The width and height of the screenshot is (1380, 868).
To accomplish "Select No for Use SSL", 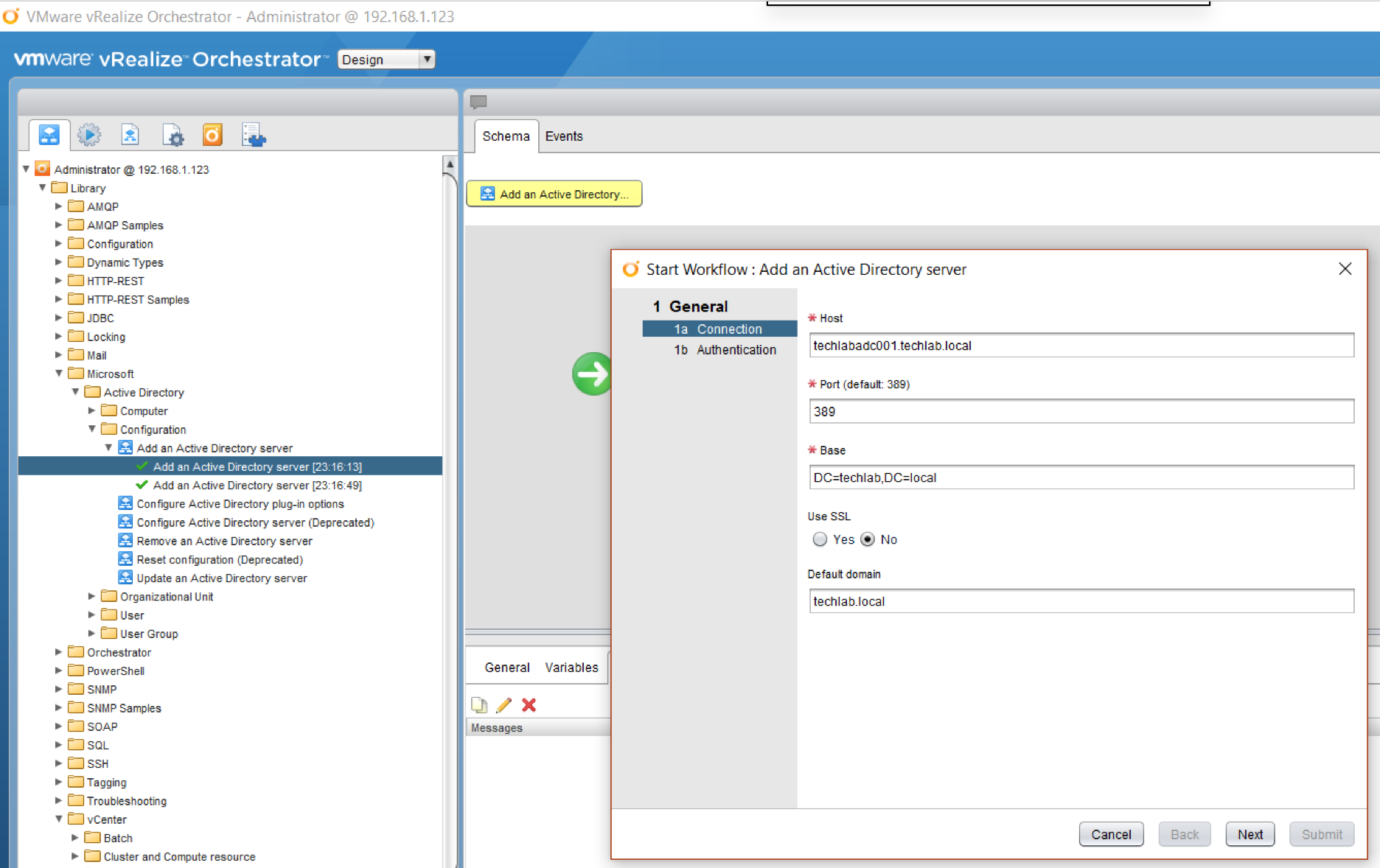I will click(x=868, y=539).
